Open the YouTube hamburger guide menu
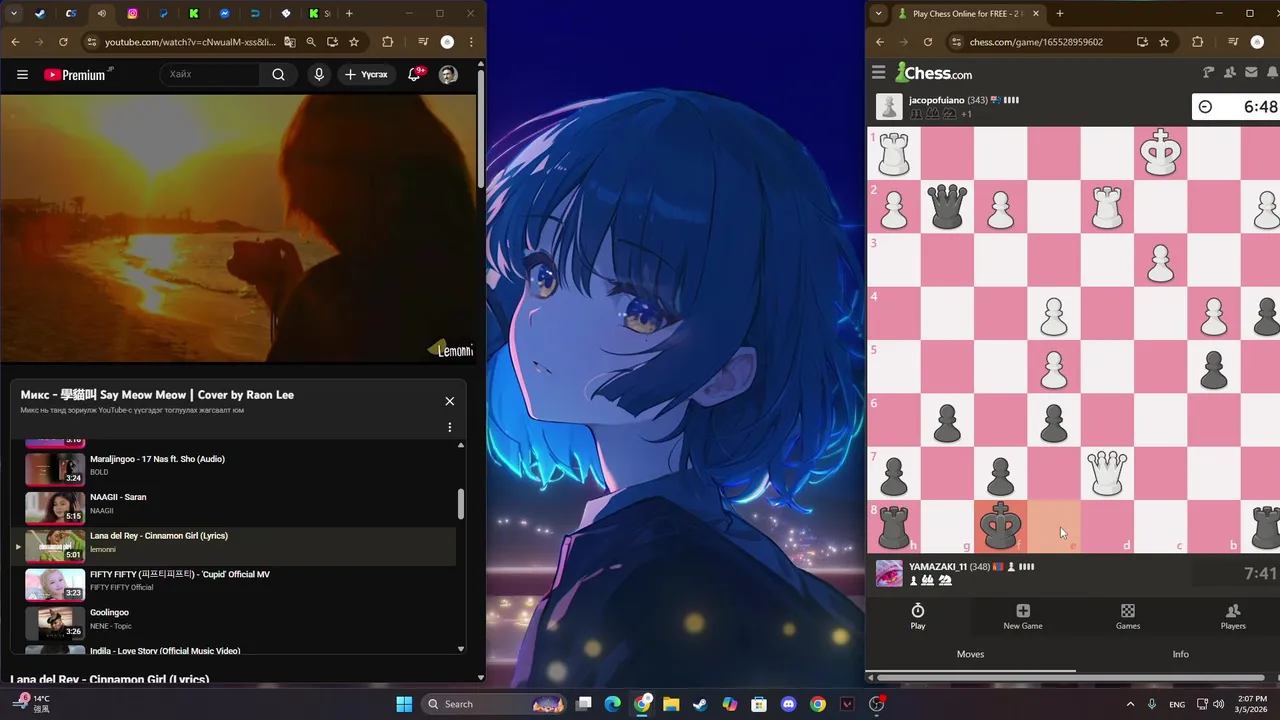The height and width of the screenshot is (720, 1280). (22, 74)
